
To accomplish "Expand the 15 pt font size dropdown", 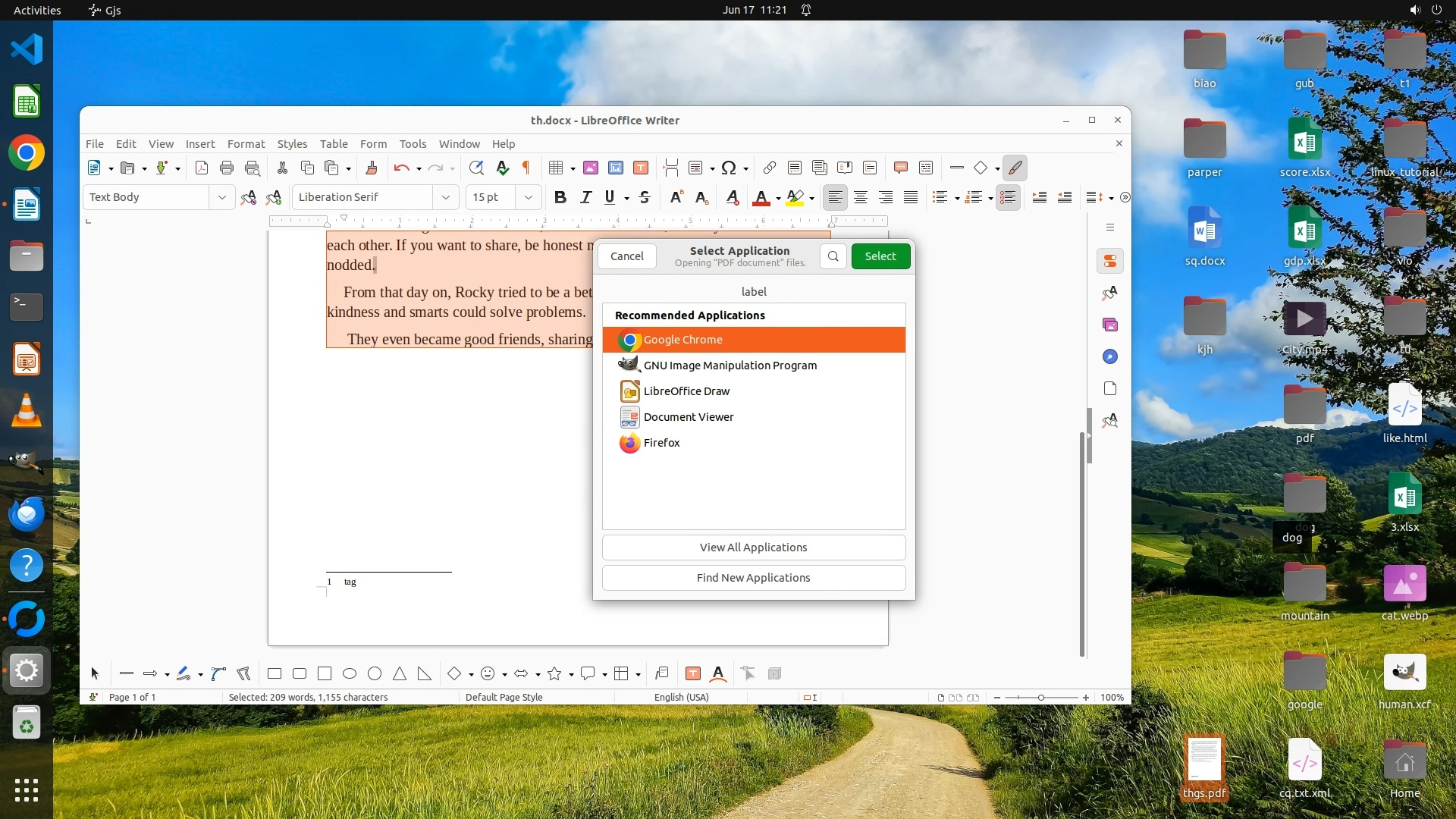I will [529, 197].
